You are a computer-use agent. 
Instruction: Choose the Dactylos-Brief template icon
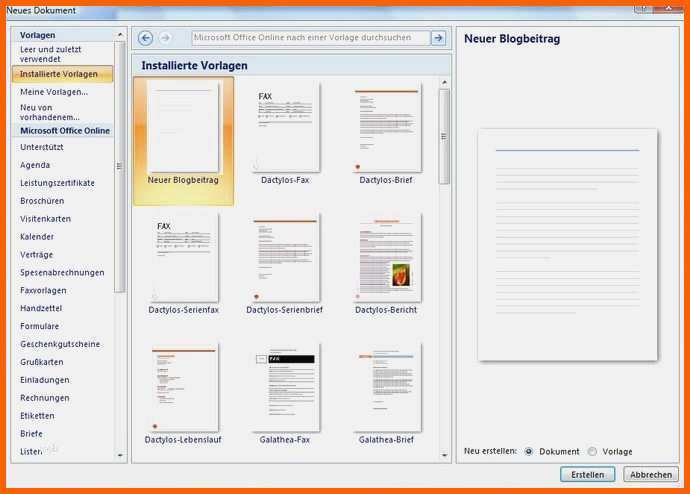[386, 128]
